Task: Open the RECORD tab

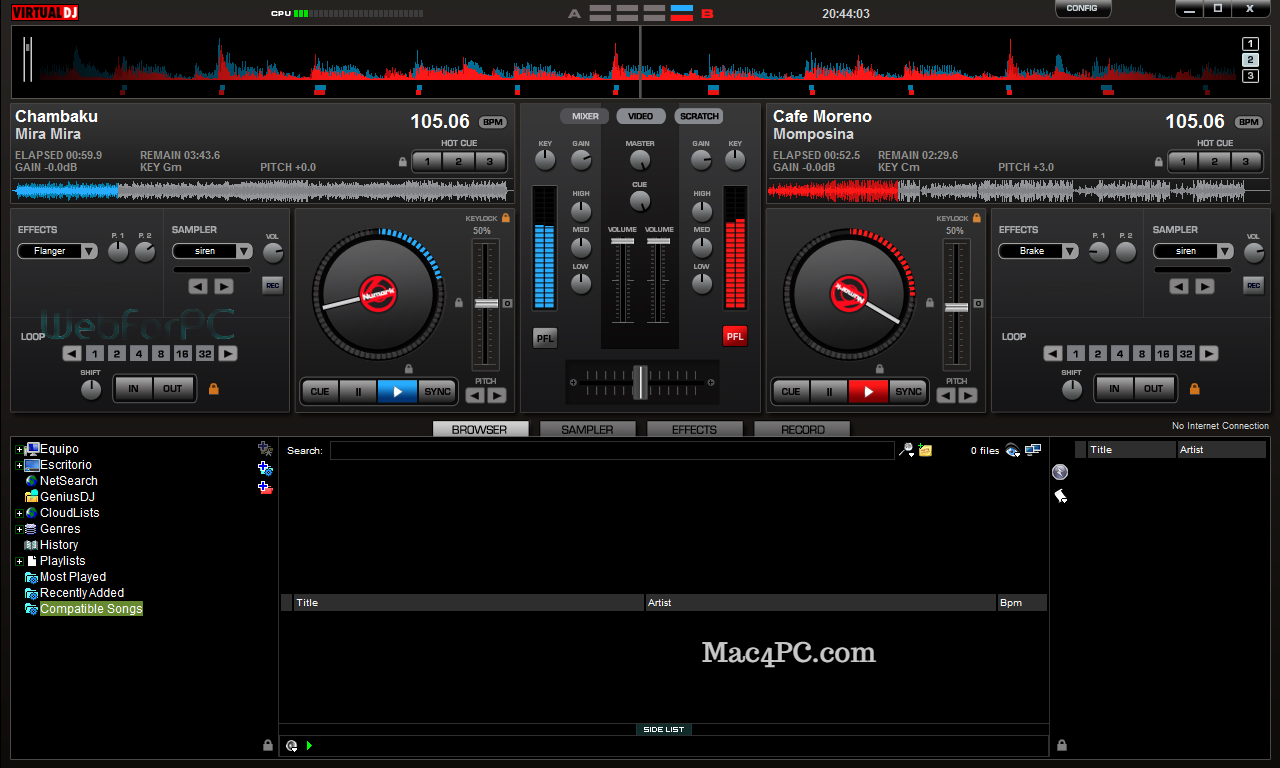Action: click(802, 429)
